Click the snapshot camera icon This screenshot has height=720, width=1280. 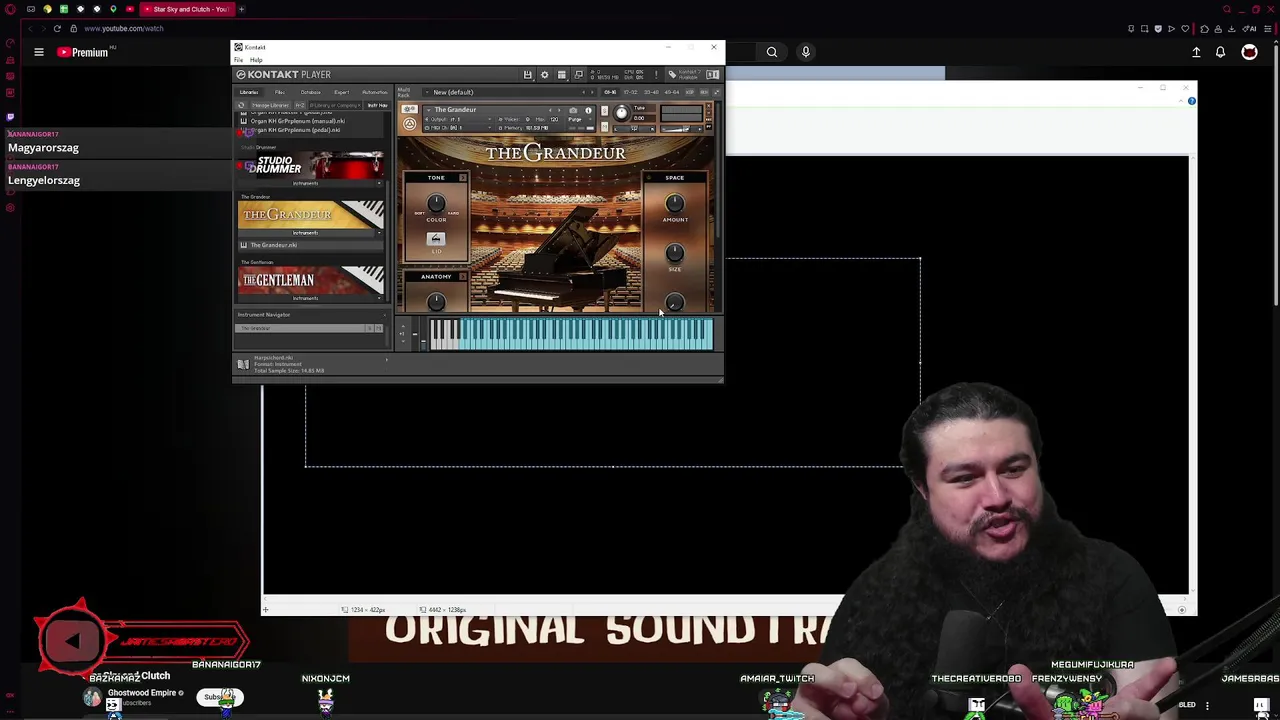click(573, 111)
